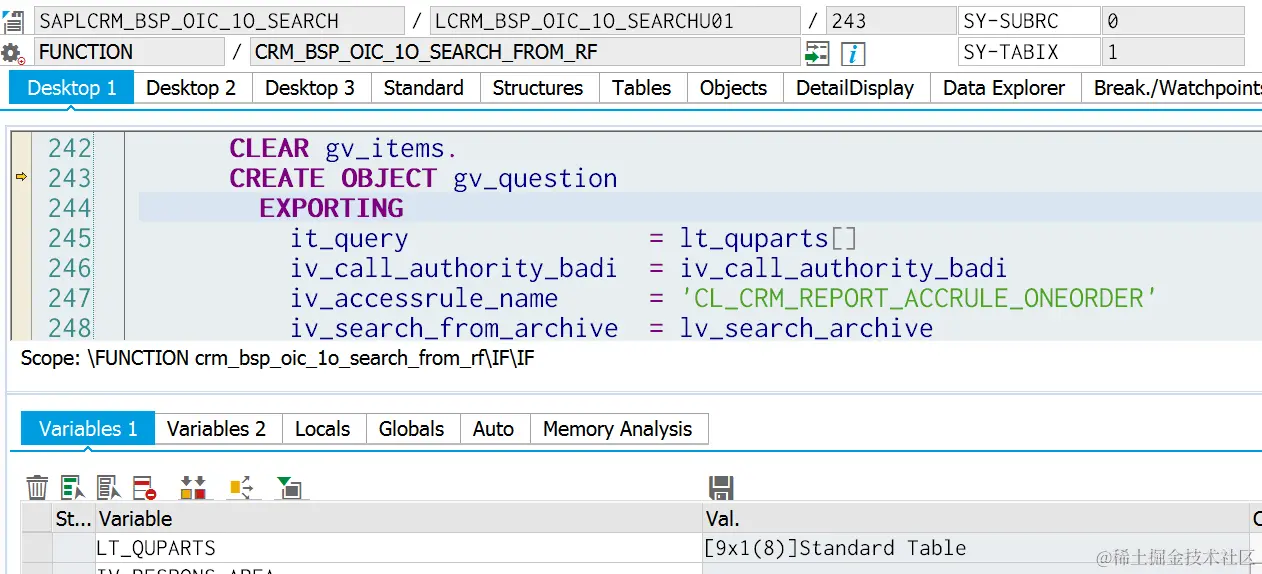Viewport: 1262px width, 574px height.
Task: Click the FUNCTION event type field
Action: coord(129,52)
